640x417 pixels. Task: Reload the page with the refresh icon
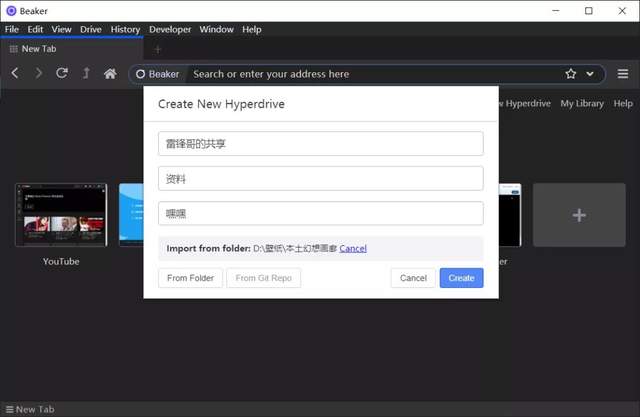click(62, 73)
